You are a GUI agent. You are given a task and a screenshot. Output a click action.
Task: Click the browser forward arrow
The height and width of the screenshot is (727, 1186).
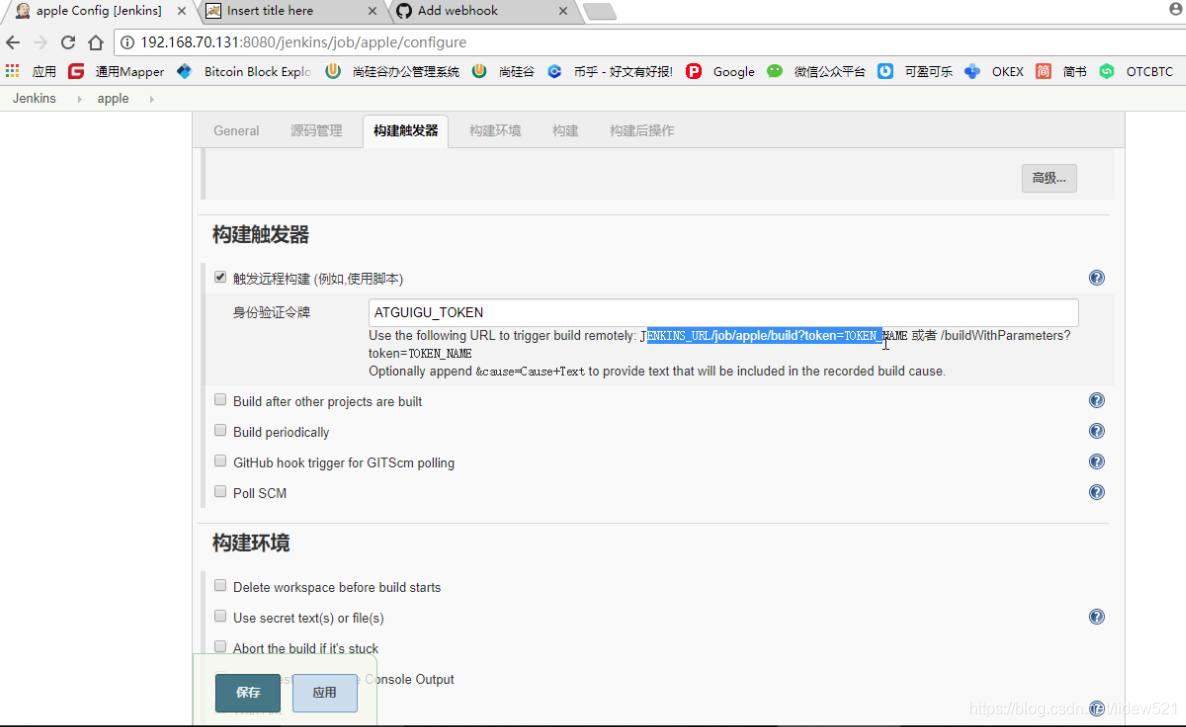point(40,42)
